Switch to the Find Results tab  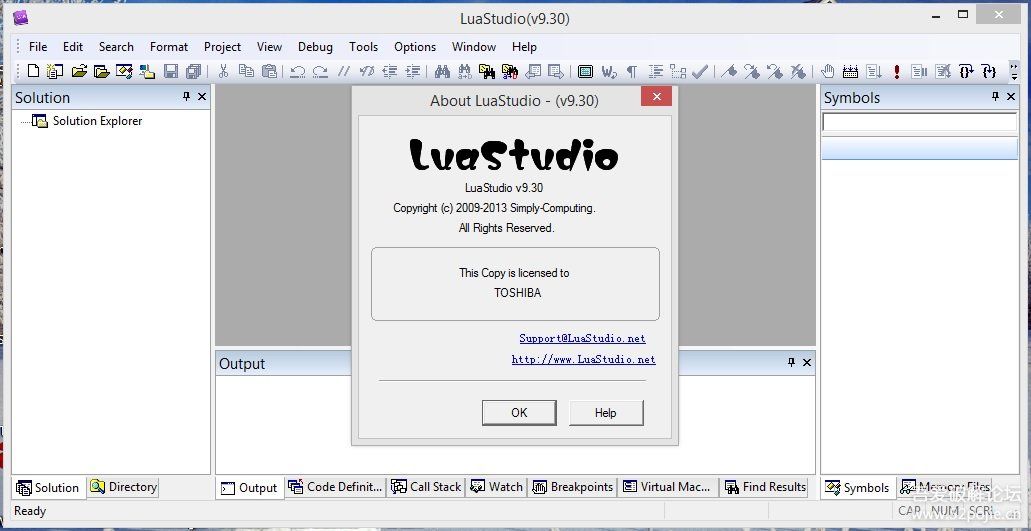(x=765, y=487)
